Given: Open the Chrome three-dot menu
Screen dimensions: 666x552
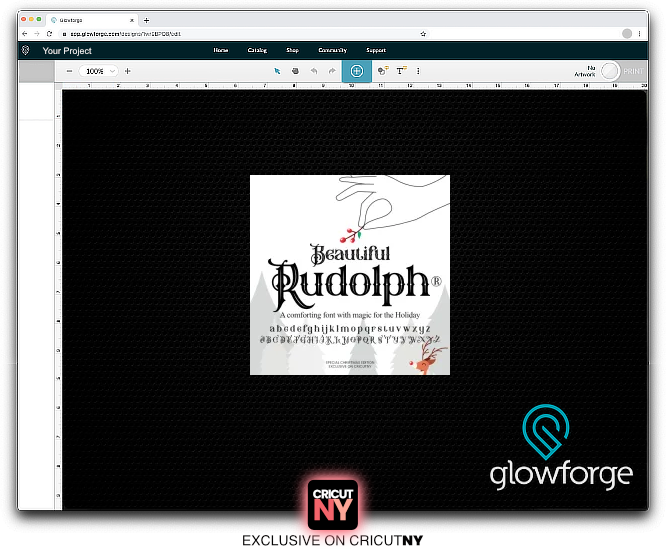Looking at the screenshot, I should tap(639, 34).
